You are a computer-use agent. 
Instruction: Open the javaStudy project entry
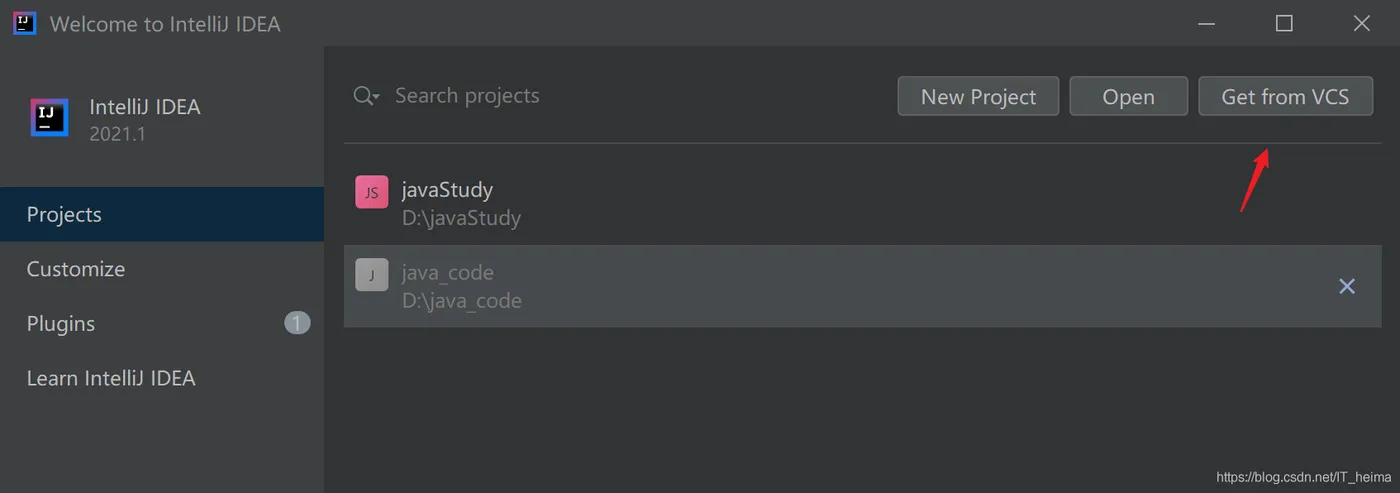(447, 190)
